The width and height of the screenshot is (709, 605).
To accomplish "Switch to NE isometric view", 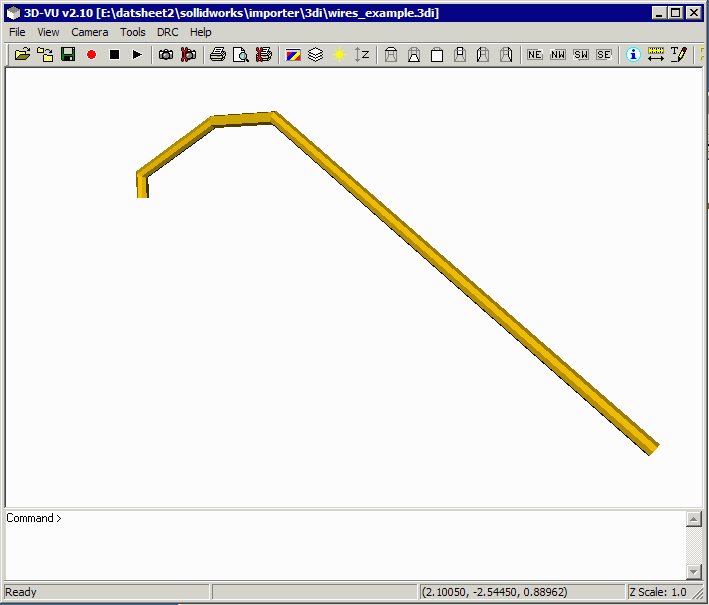I will tap(534, 54).
